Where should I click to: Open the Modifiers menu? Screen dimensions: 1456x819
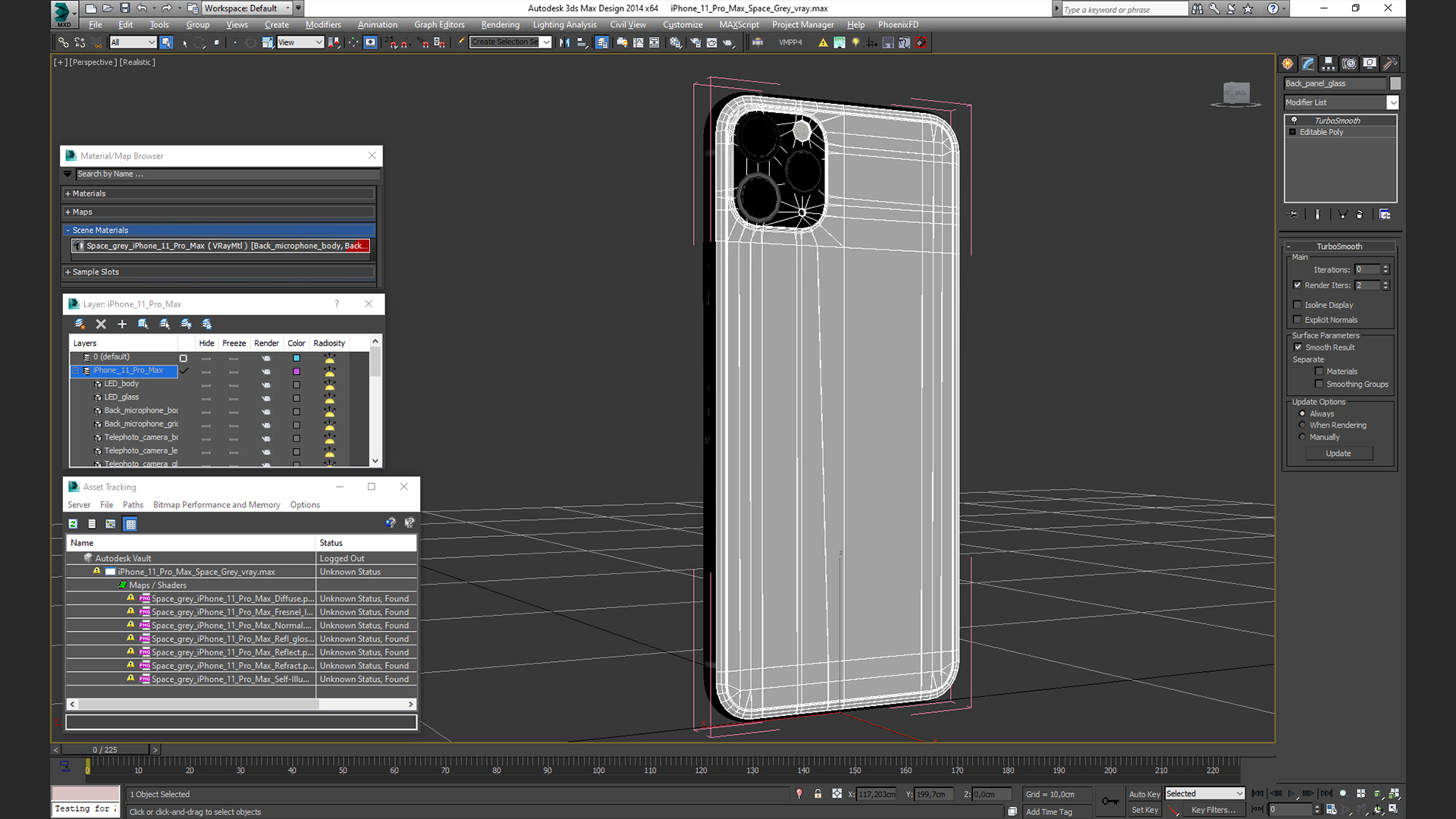323,25
